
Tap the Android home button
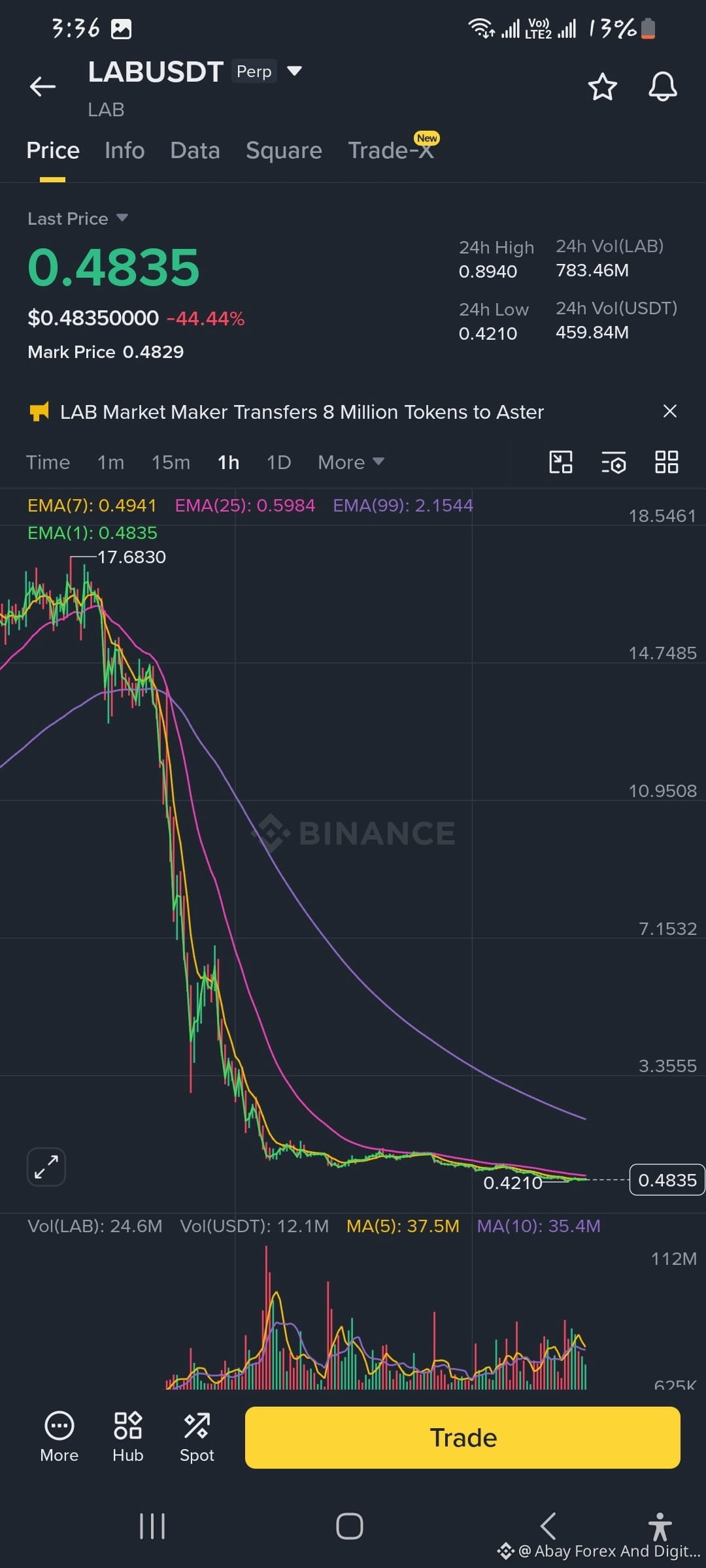350,1526
